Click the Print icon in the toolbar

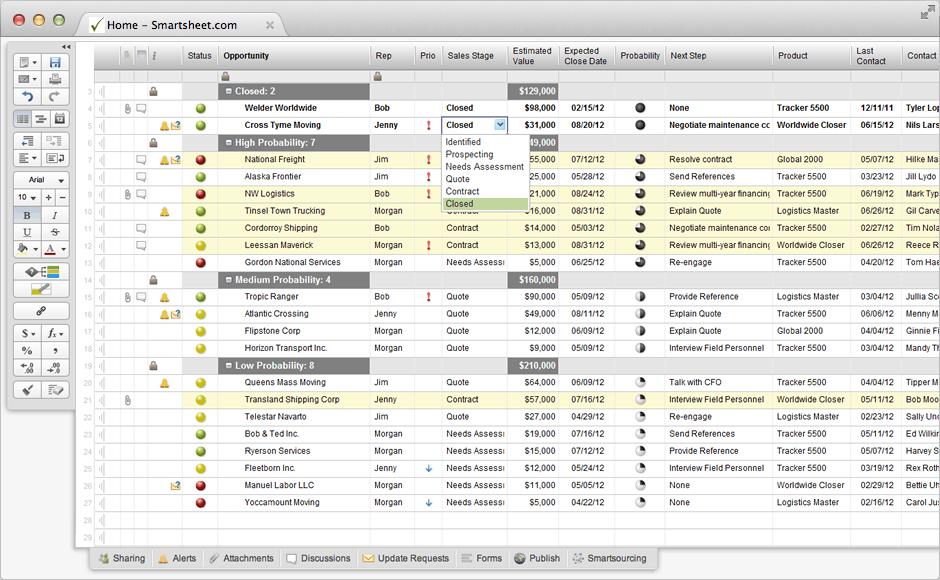tap(55, 80)
